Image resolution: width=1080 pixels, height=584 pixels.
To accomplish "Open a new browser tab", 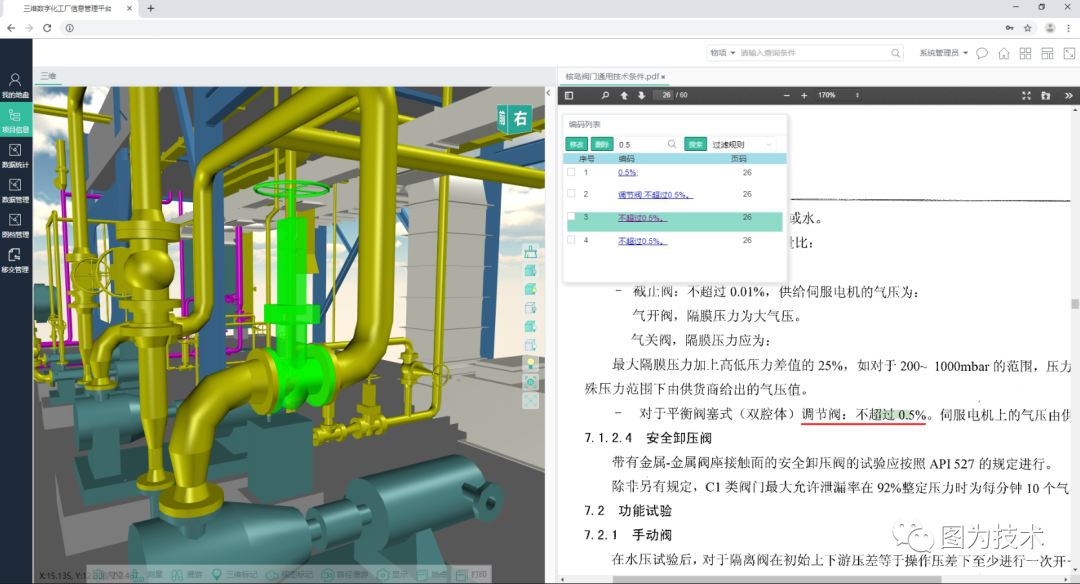I will click(151, 8).
